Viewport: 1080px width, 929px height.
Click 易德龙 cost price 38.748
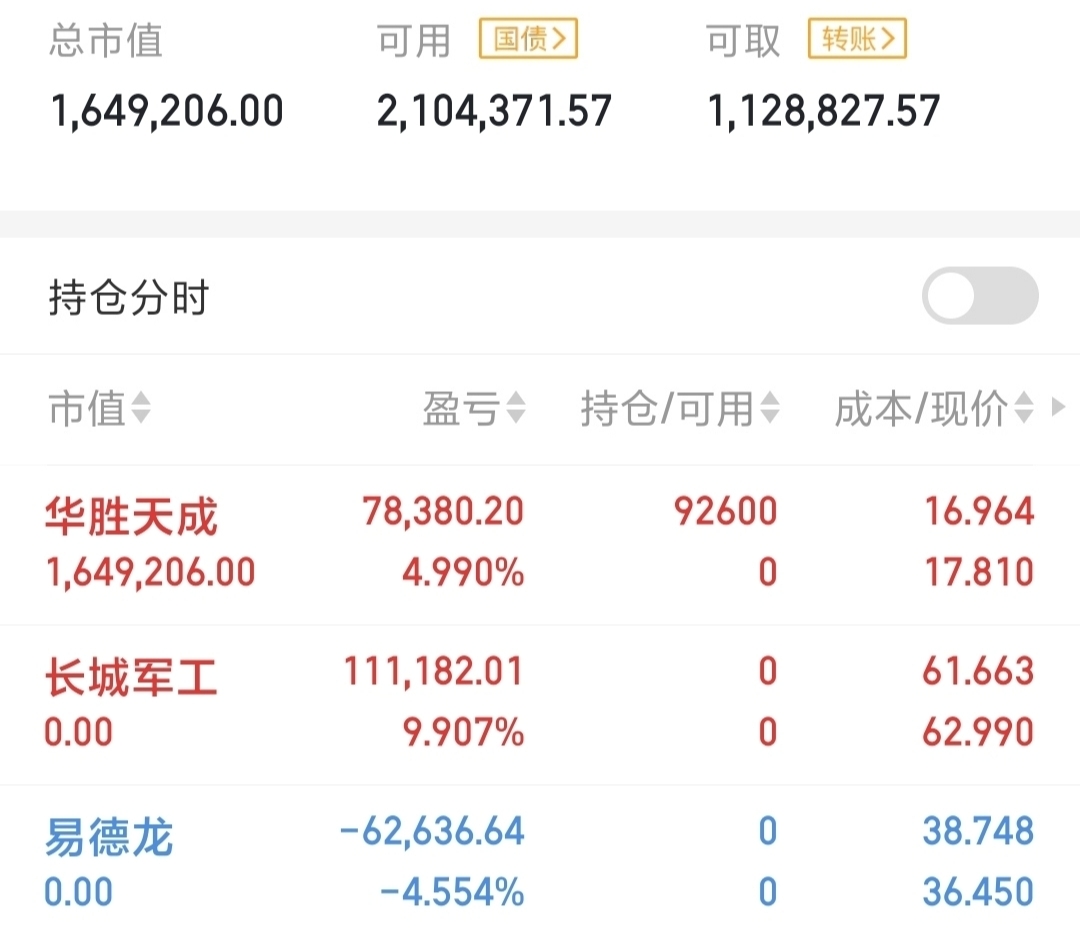[978, 831]
